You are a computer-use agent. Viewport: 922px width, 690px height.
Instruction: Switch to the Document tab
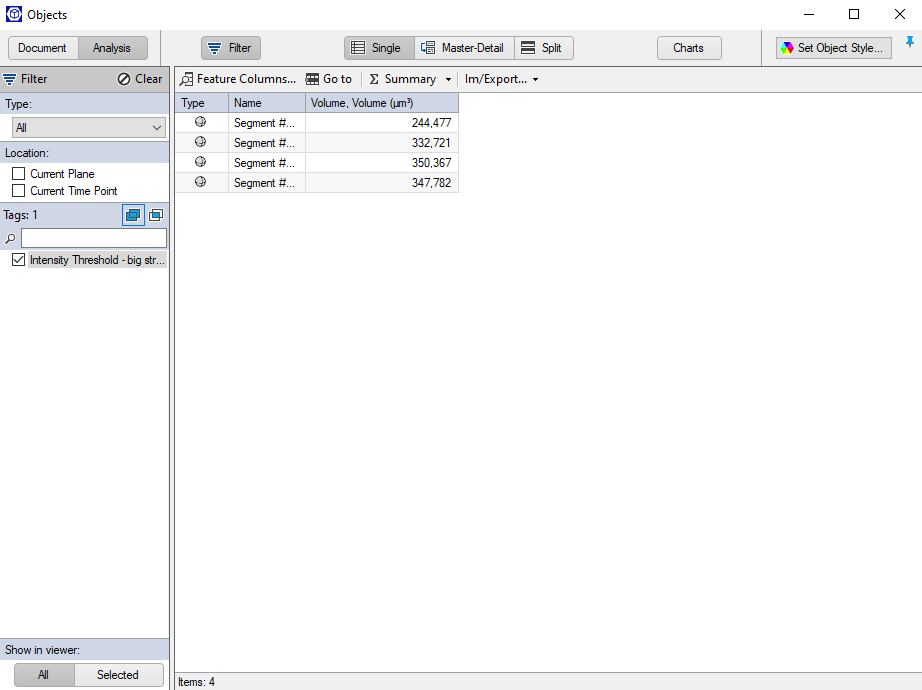[43, 47]
